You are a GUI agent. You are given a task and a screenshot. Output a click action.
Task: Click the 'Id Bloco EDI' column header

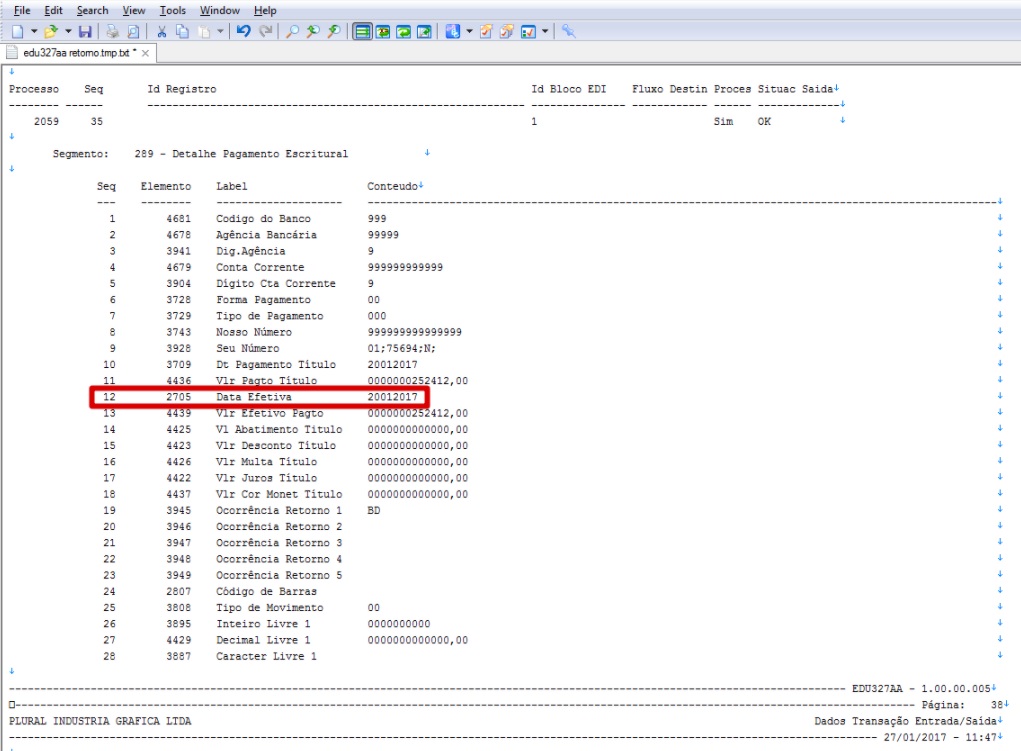568,89
